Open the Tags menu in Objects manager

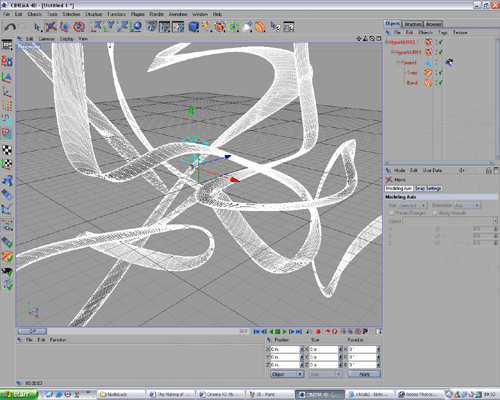443,32
